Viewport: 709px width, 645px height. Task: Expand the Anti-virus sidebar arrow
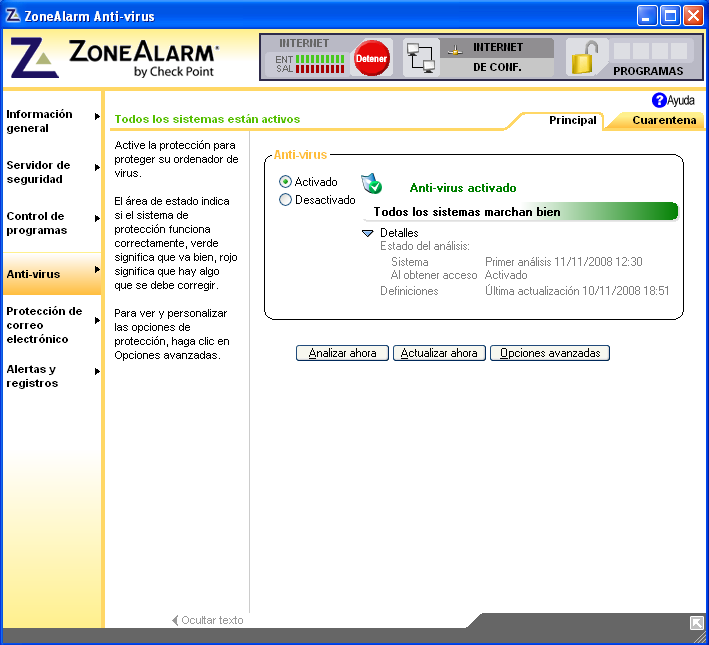pyautogui.click(x=97, y=270)
